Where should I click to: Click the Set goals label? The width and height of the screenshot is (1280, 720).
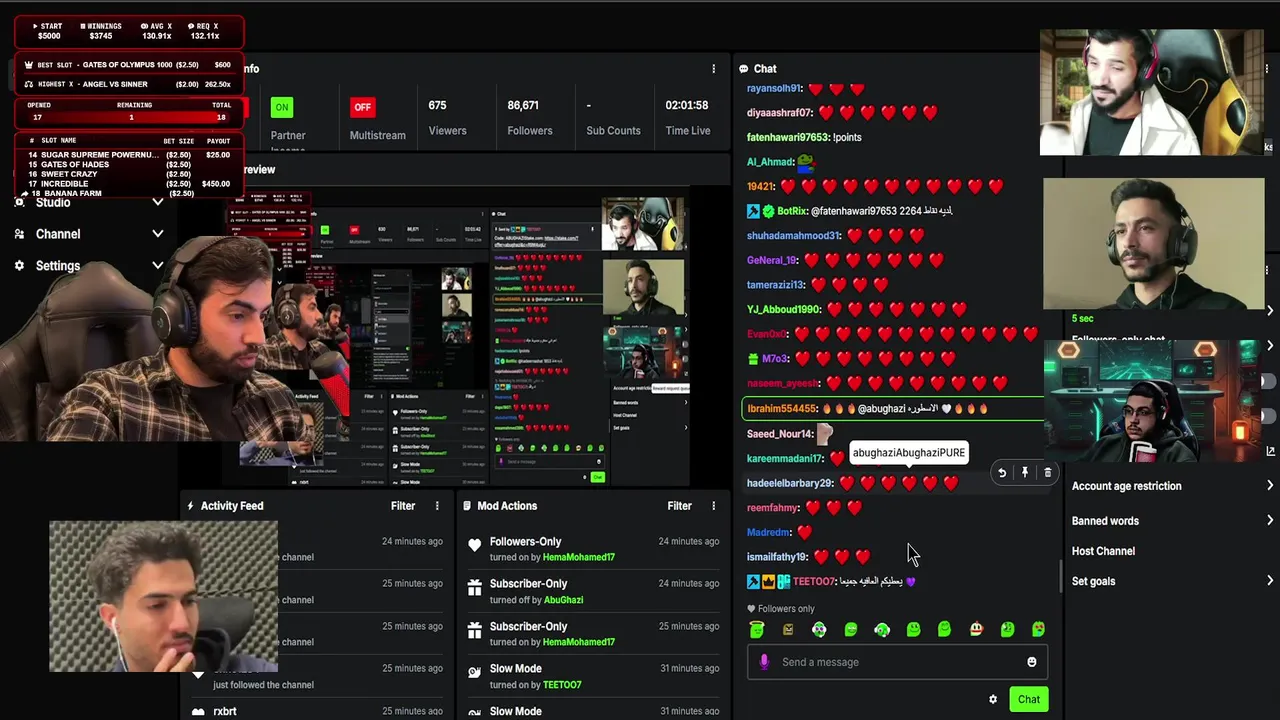1093,581
